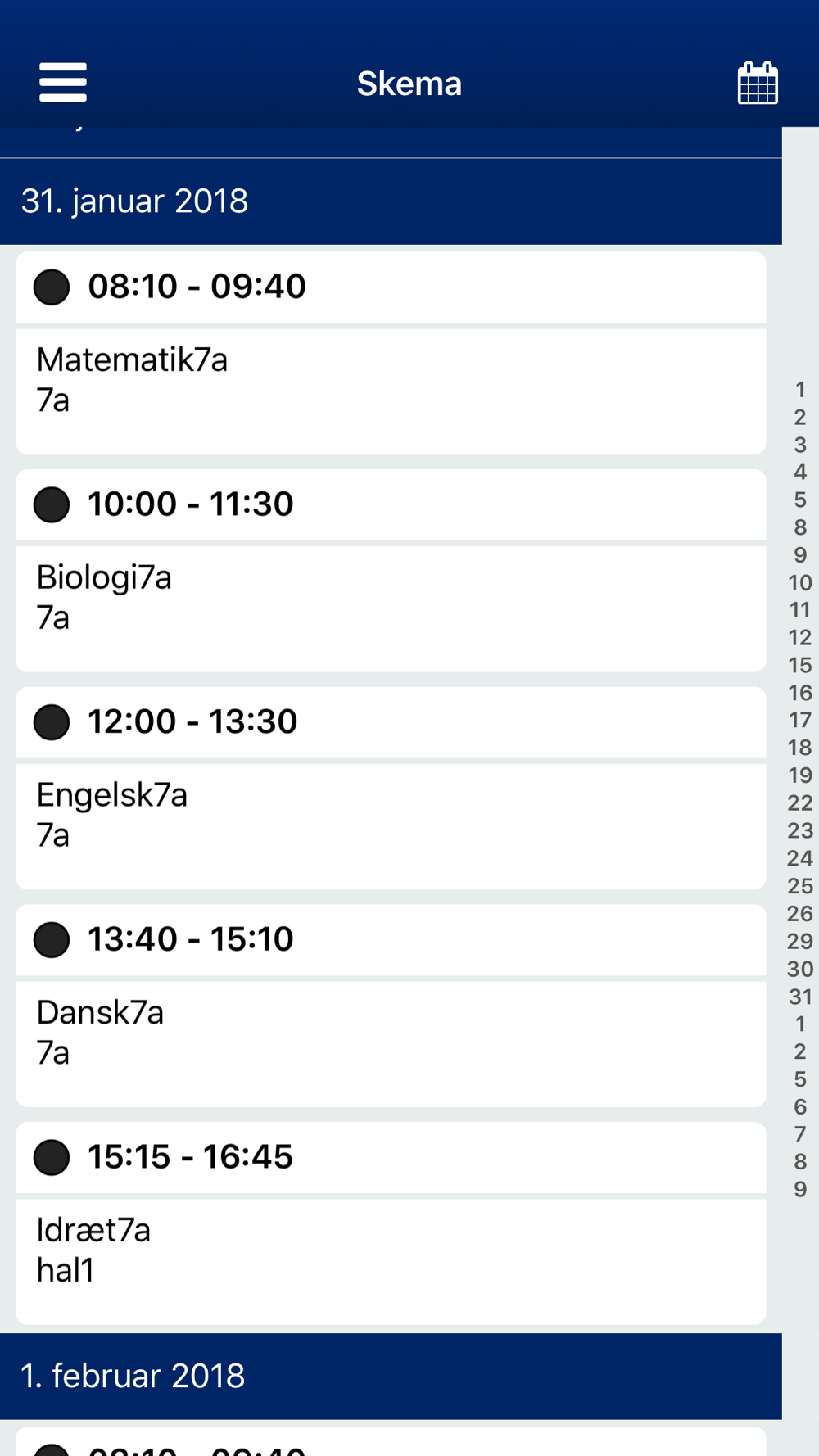The image size is (819, 1456).
Task: Jump to day 10 in side index
Action: [x=800, y=582]
